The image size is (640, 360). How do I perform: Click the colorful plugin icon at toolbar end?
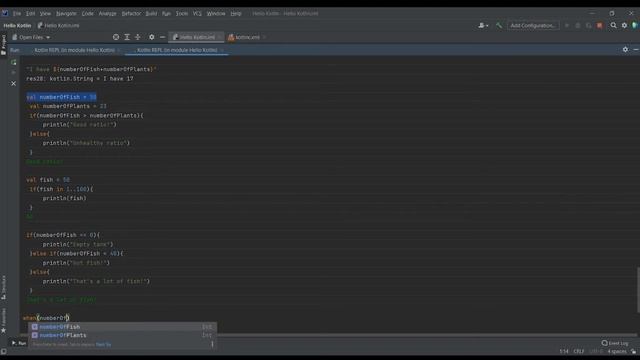[x=635, y=25]
